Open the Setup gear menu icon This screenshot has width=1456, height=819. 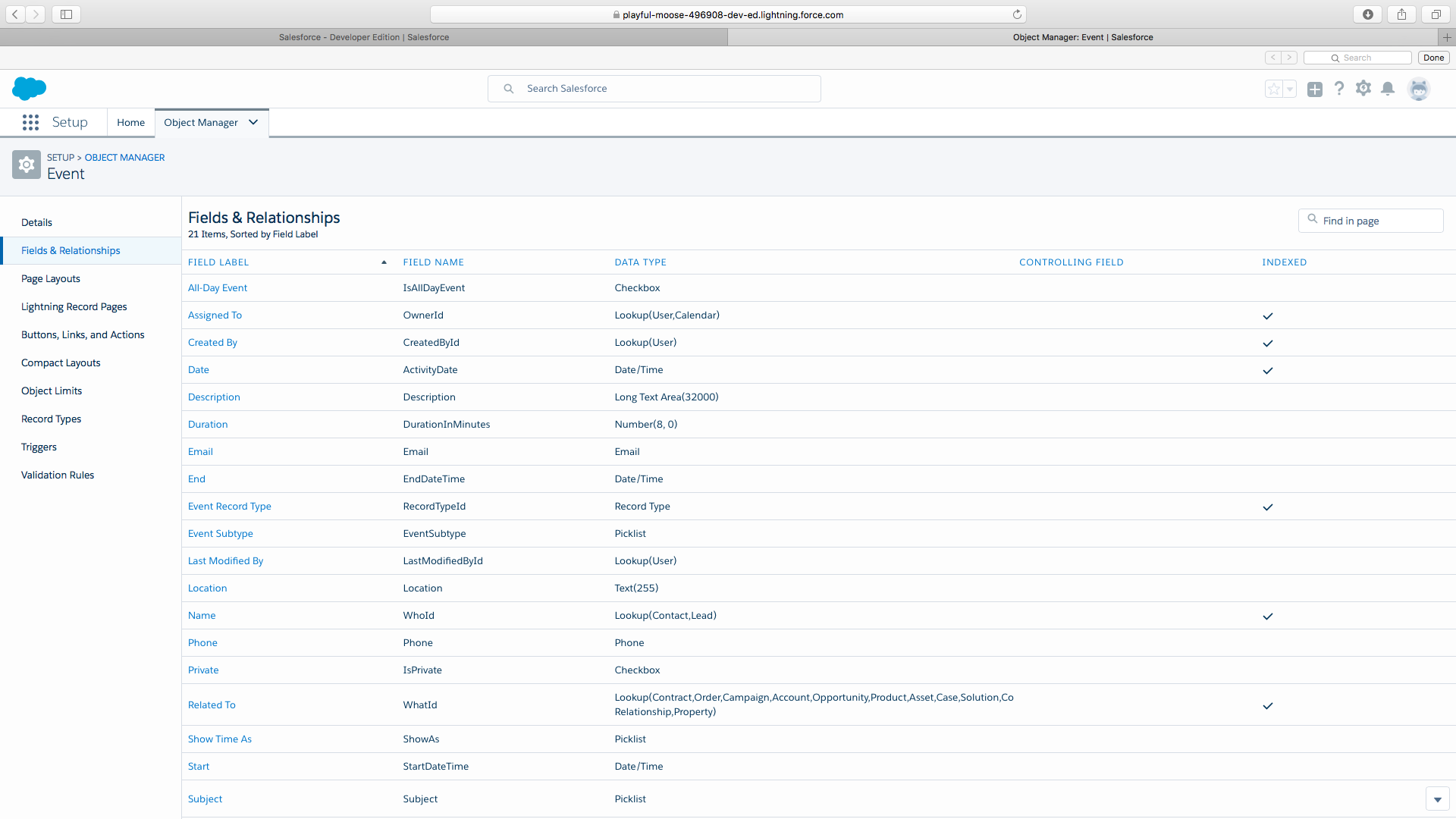click(1363, 89)
